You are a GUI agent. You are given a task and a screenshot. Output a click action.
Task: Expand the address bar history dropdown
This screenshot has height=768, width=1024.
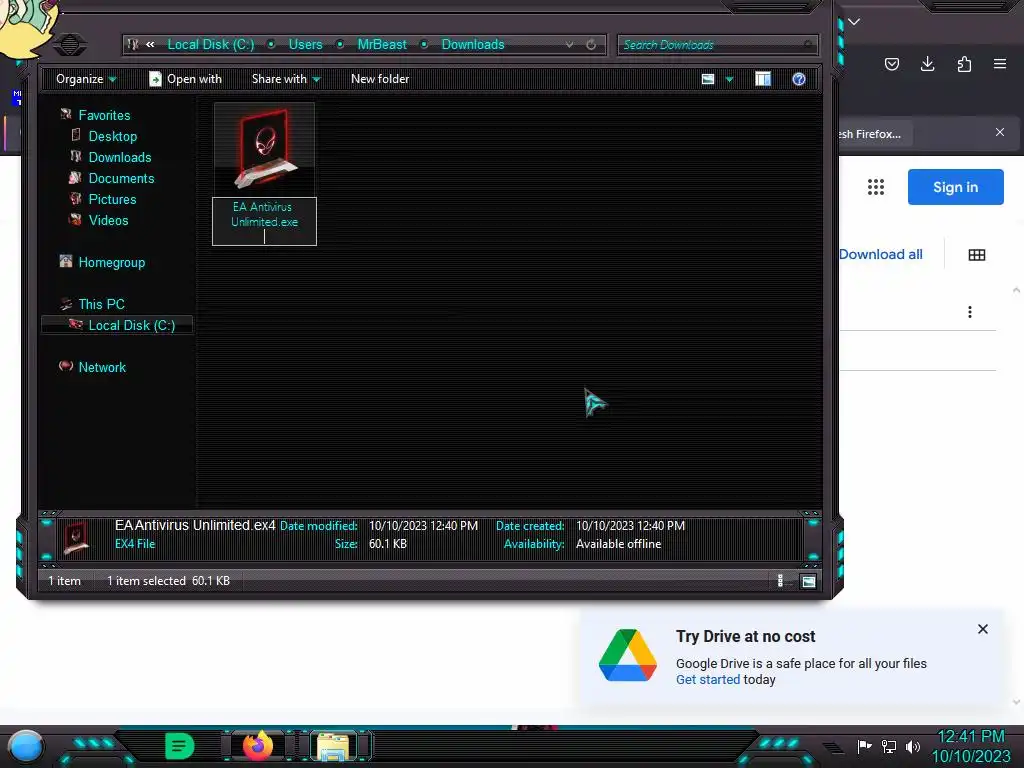569,44
